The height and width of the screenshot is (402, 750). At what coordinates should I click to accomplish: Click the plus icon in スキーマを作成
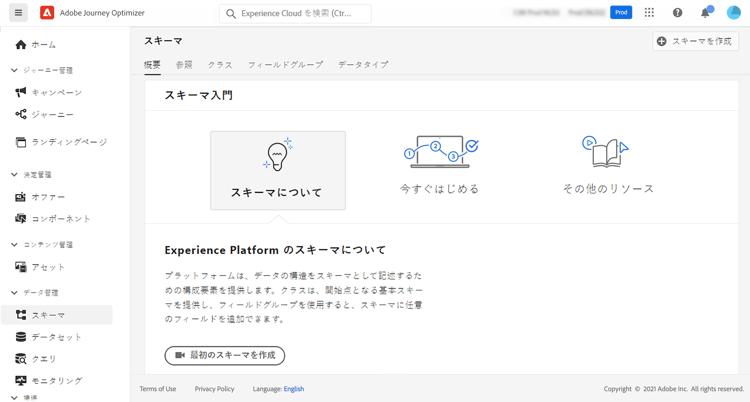(x=662, y=41)
